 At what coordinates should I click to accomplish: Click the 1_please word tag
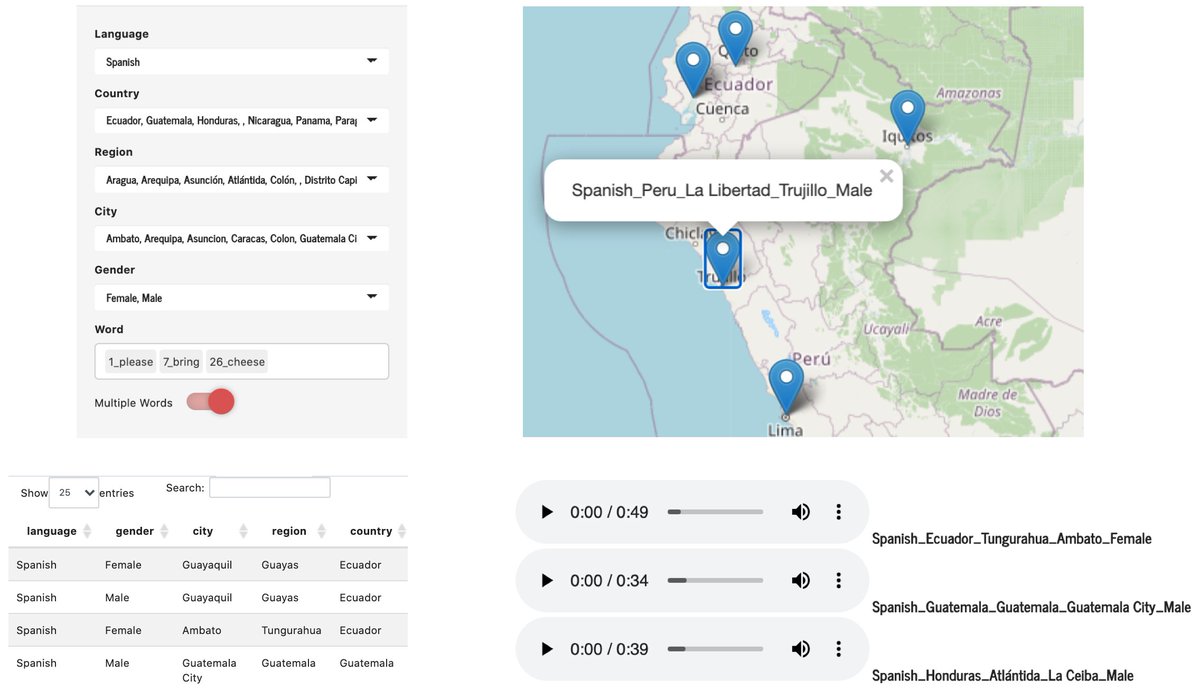click(x=131, y=362)
